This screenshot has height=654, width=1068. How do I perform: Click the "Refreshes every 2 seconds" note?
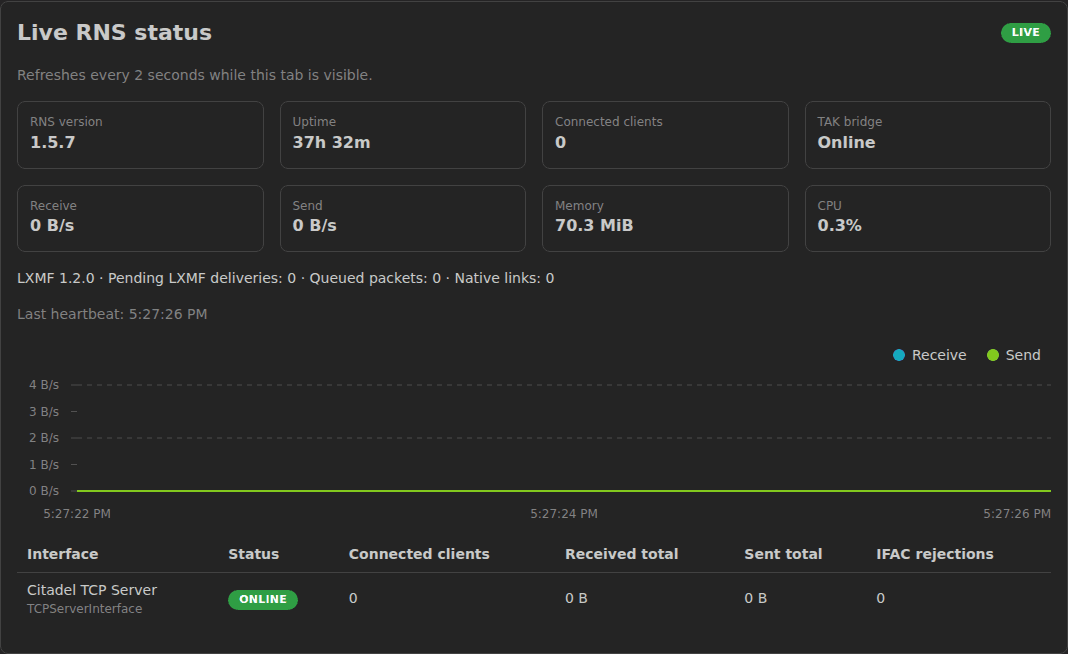[x=195, y=75]
